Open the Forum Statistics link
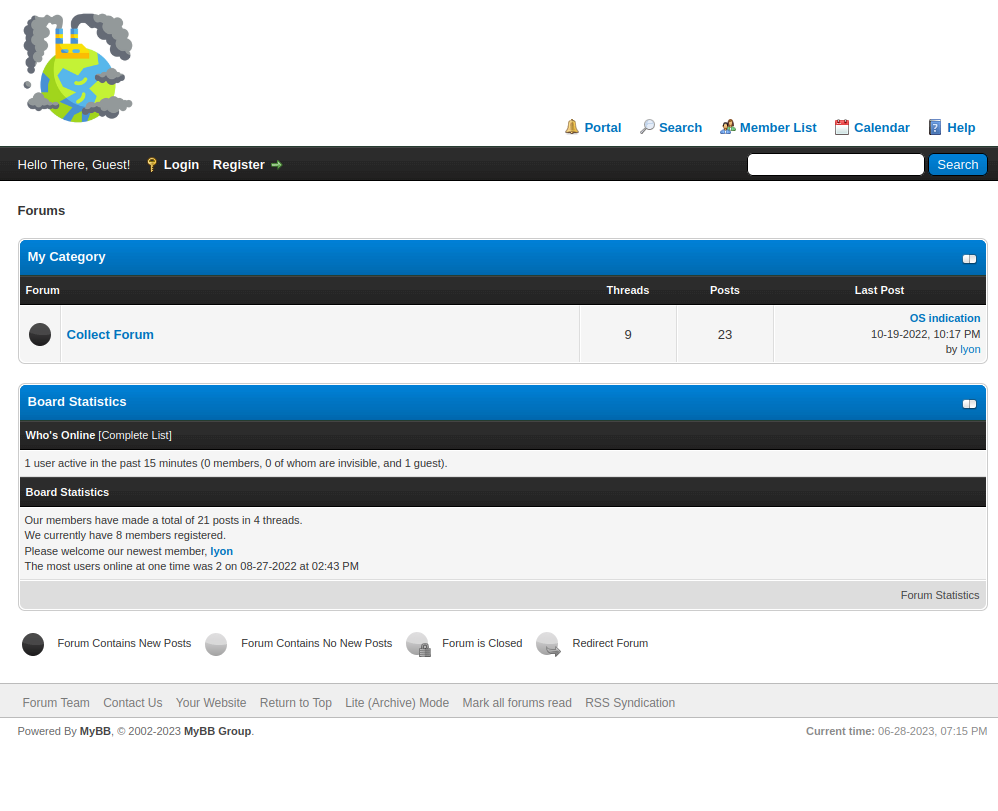This screenshot has width=998, height=811. (939, 595)
